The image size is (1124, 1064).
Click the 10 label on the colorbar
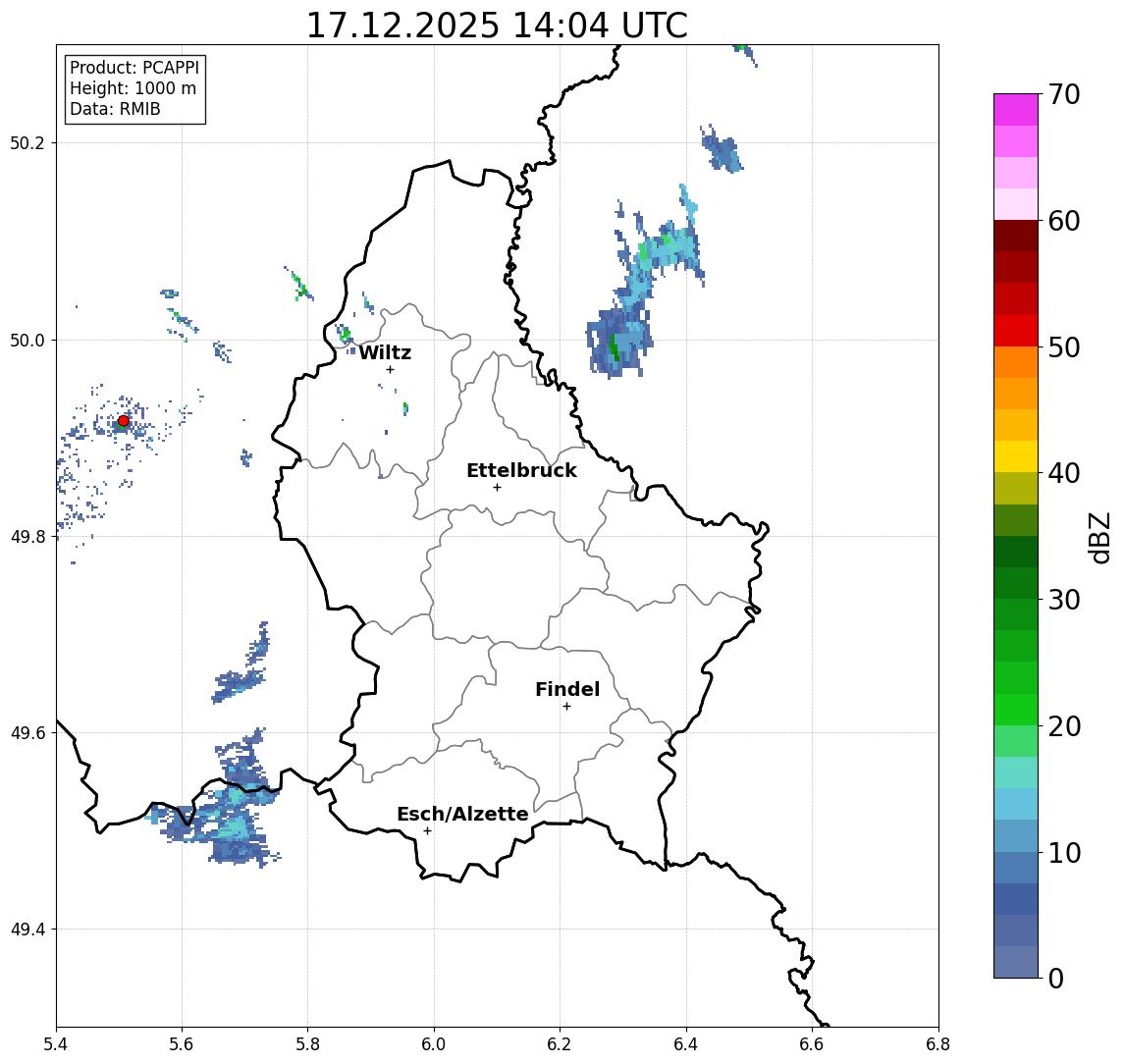point(1064,853)
